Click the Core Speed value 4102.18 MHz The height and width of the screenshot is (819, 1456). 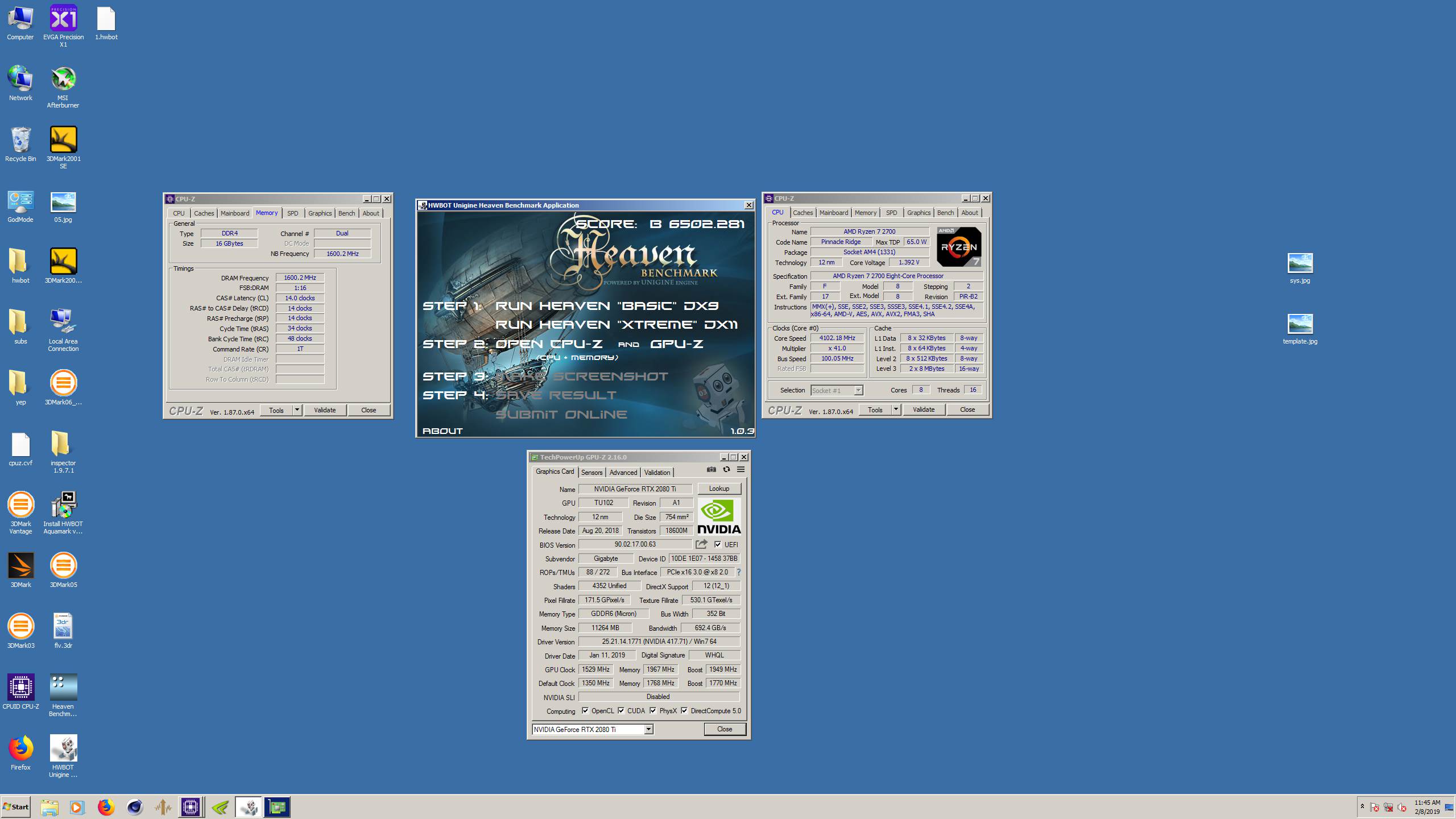(x=837, y=338)
